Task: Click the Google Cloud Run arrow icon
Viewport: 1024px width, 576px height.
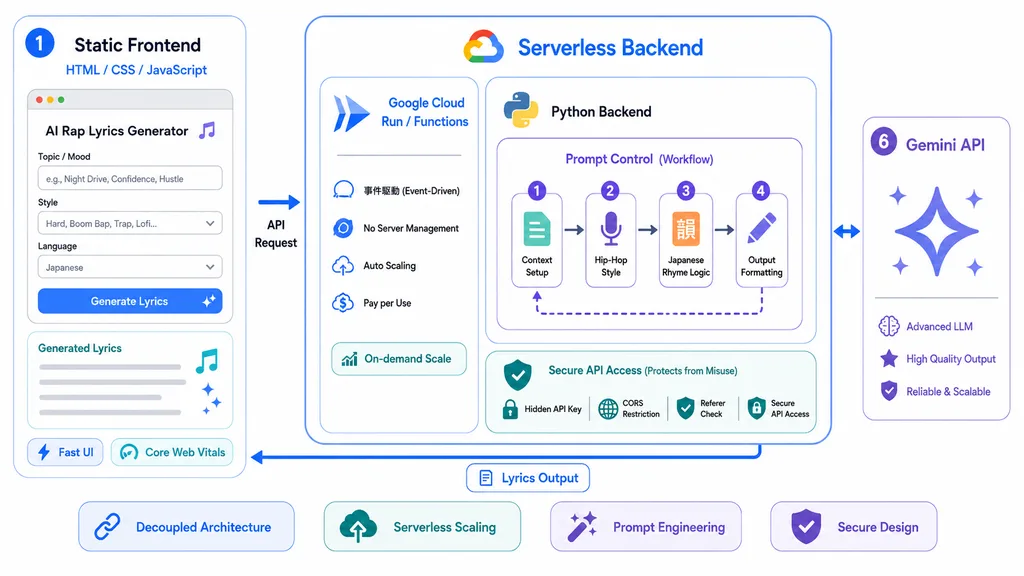Action: [351, 114]
